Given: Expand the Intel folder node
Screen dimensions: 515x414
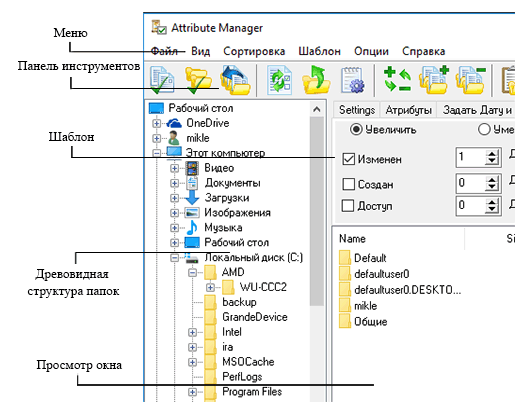Looking at the screenshot, I should pos(192,332).
